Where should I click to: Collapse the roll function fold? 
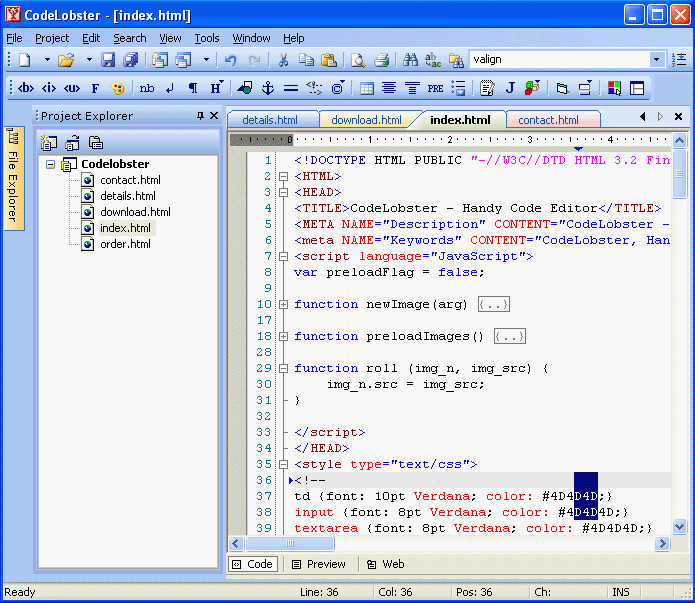click(x=283, y=368)
